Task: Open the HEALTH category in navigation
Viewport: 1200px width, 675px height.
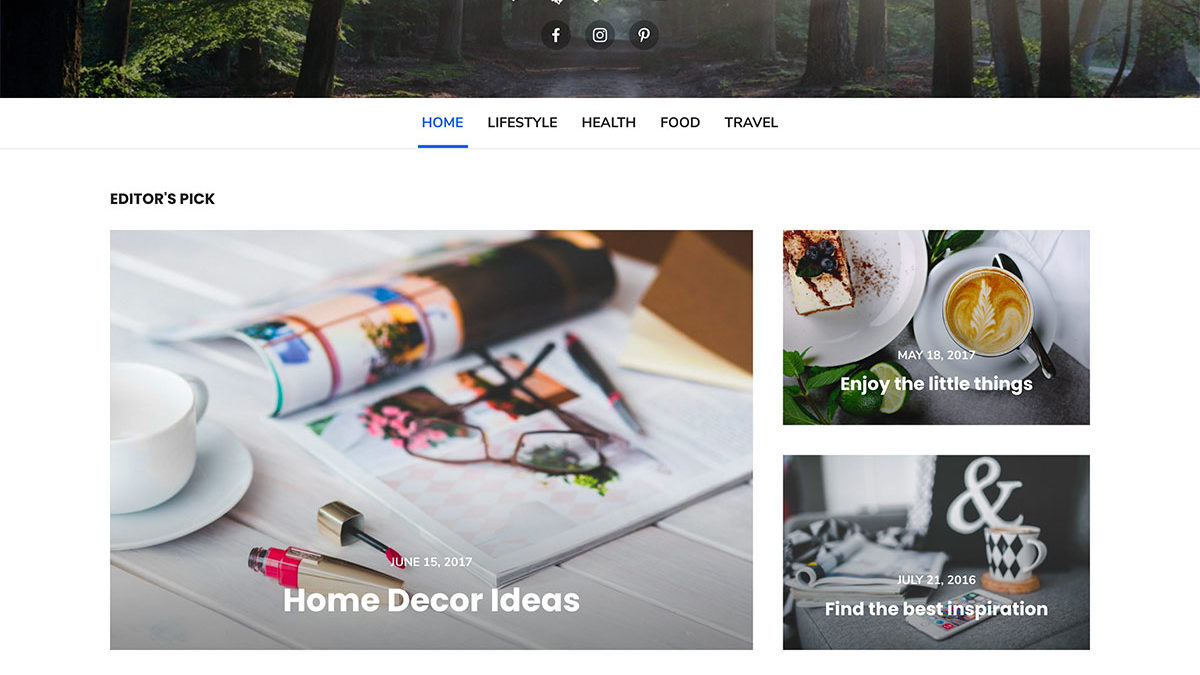Action: point(609,123)
